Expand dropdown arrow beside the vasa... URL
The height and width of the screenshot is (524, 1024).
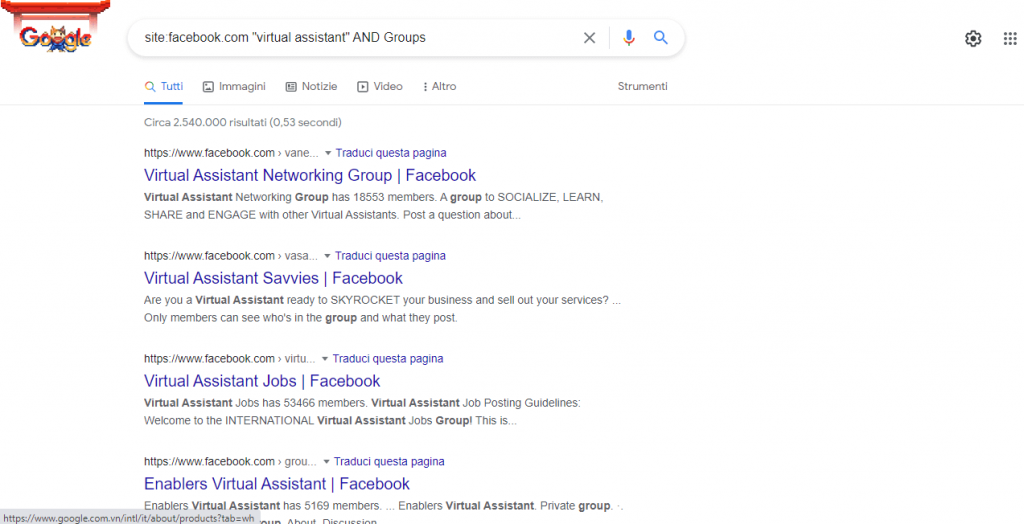[327, 256]
